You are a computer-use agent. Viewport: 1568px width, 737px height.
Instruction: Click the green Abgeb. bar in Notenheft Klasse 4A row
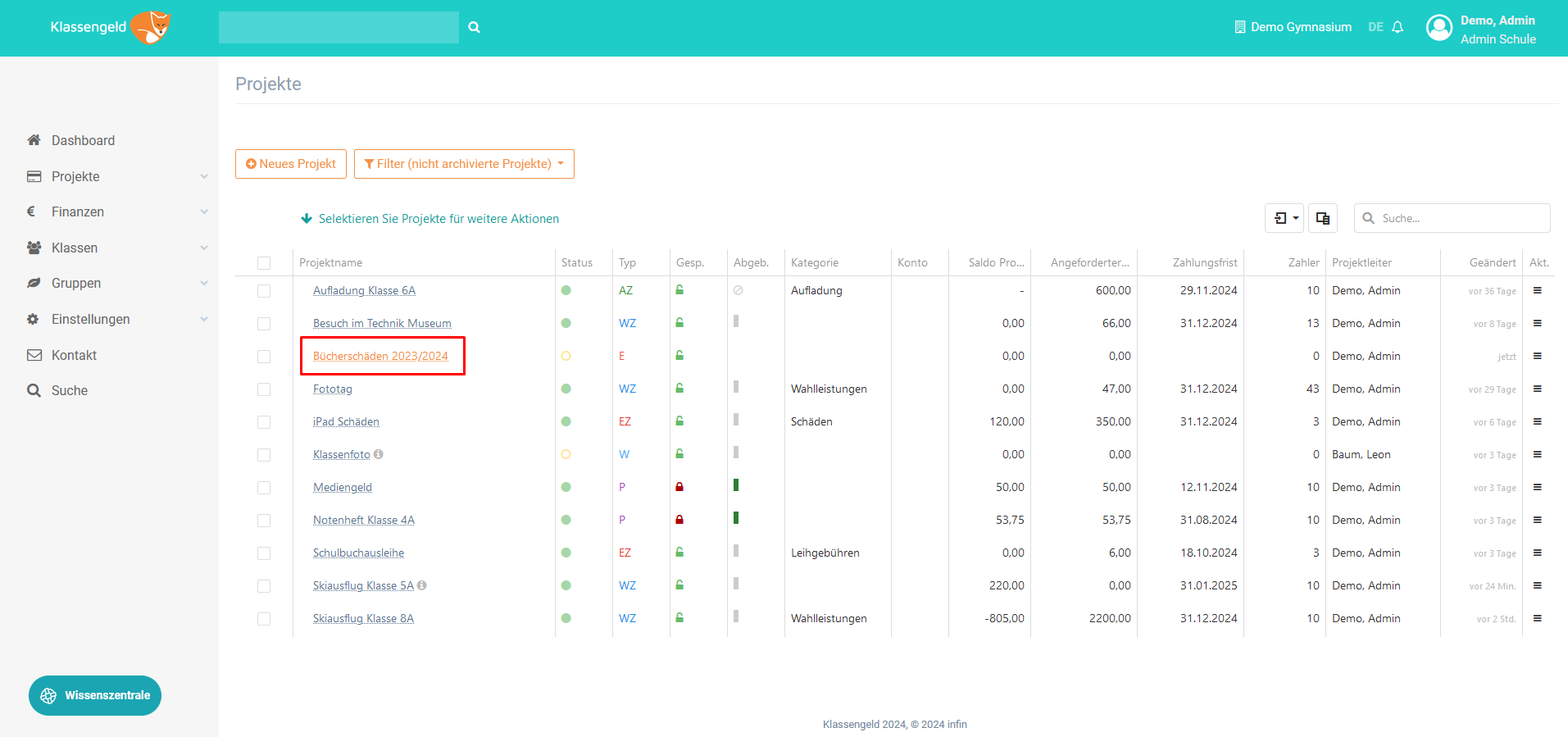point(736,518)
